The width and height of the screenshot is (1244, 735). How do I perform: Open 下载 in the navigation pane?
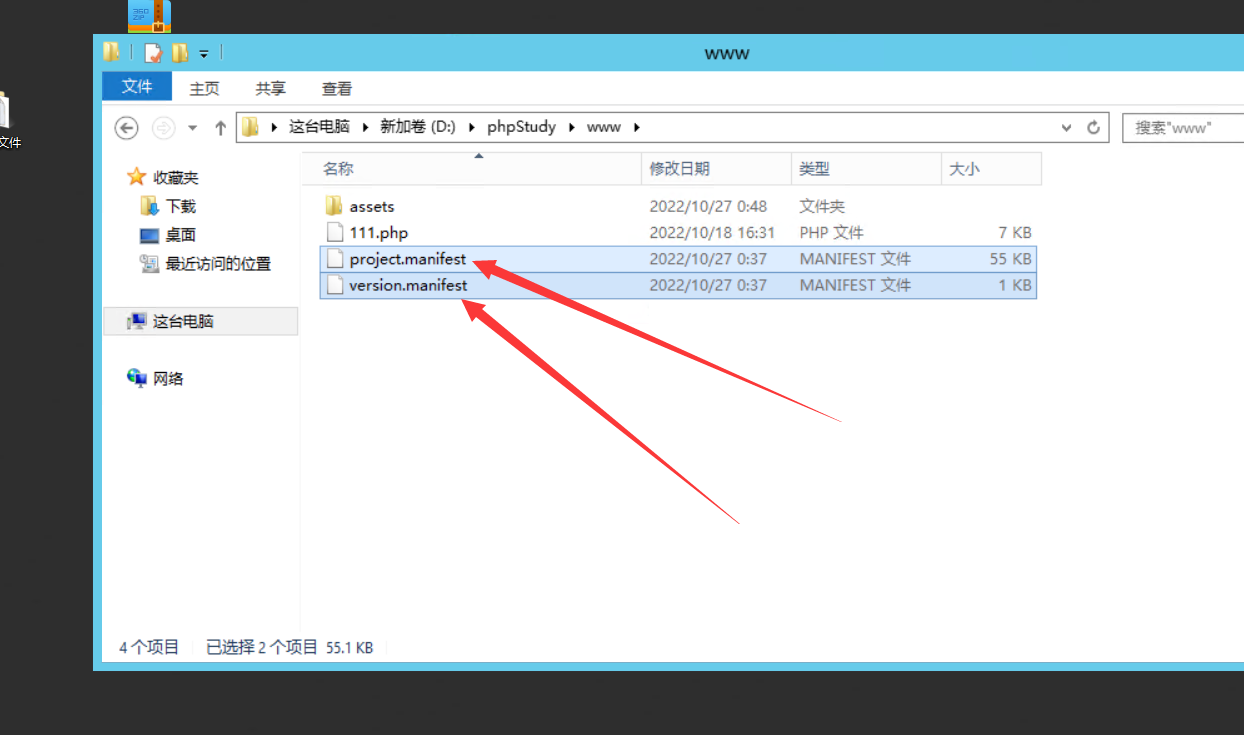pyautogui.click(x=181, y=206)
